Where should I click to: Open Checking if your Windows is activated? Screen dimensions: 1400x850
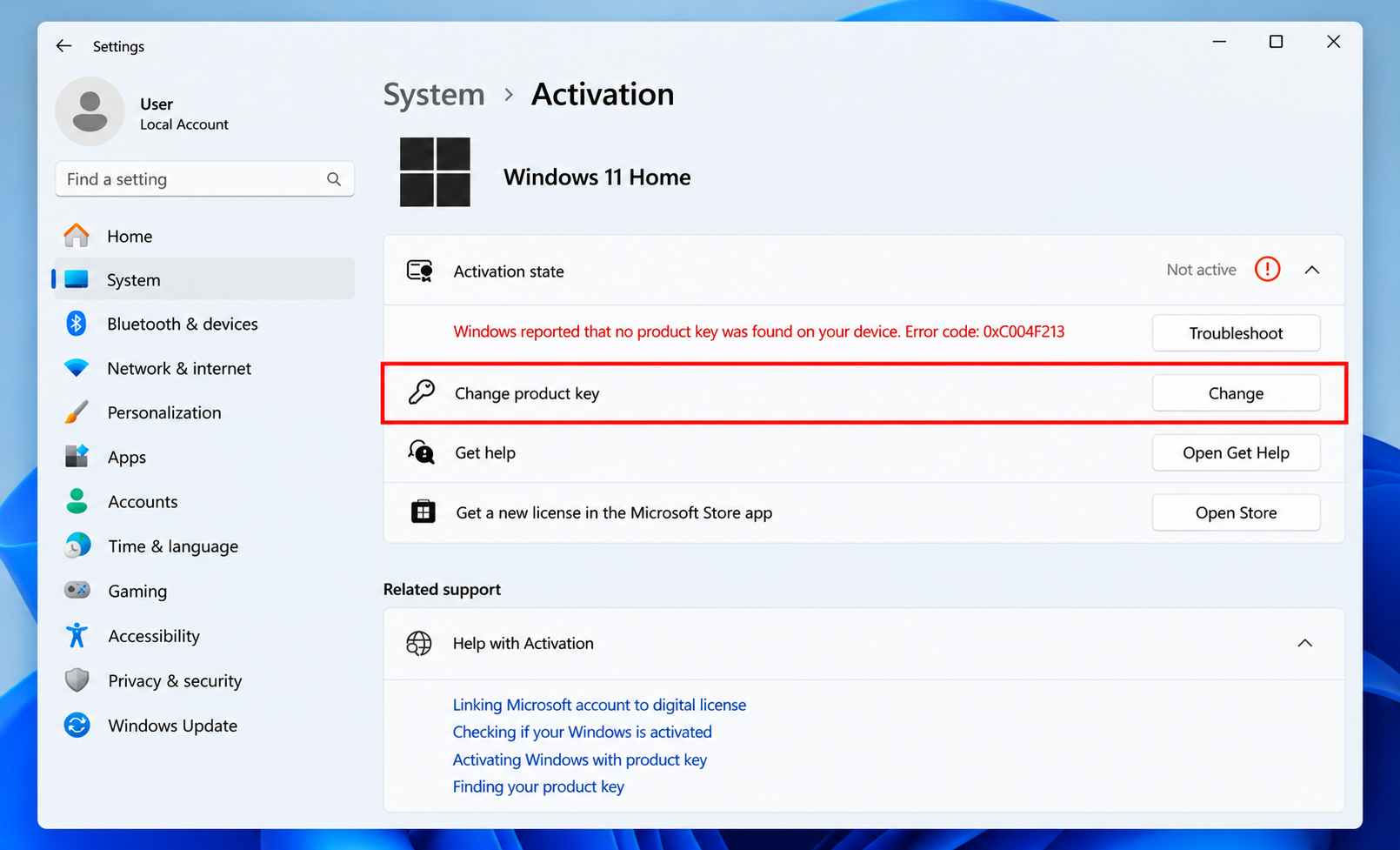tap(582, 732)
